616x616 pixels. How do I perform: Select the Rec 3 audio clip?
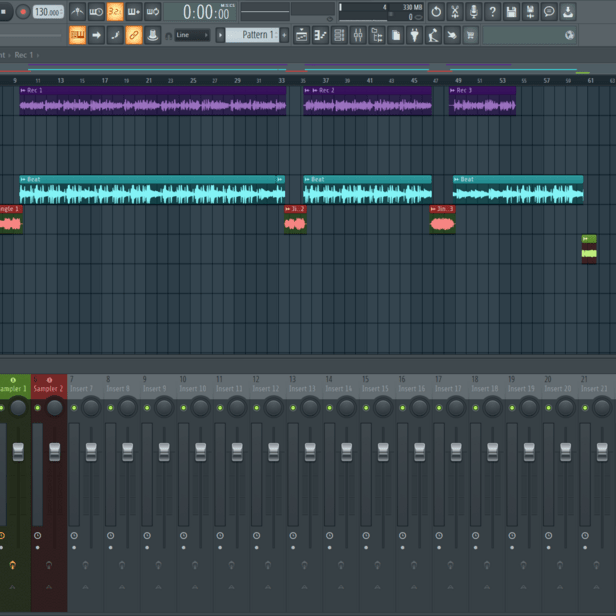point(482,101)
